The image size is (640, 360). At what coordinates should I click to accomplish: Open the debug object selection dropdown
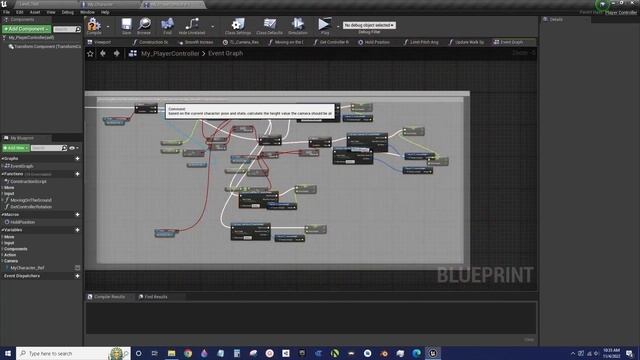pyautogui.click(x=369, y=25)
